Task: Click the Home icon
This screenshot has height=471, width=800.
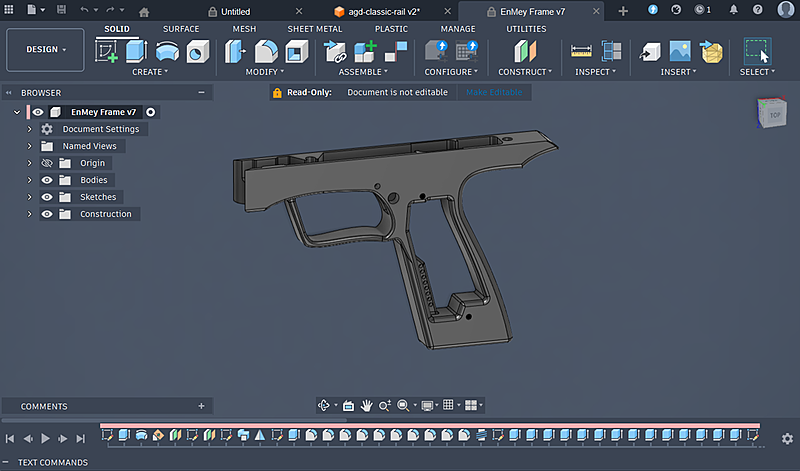Action: point(144,12)
